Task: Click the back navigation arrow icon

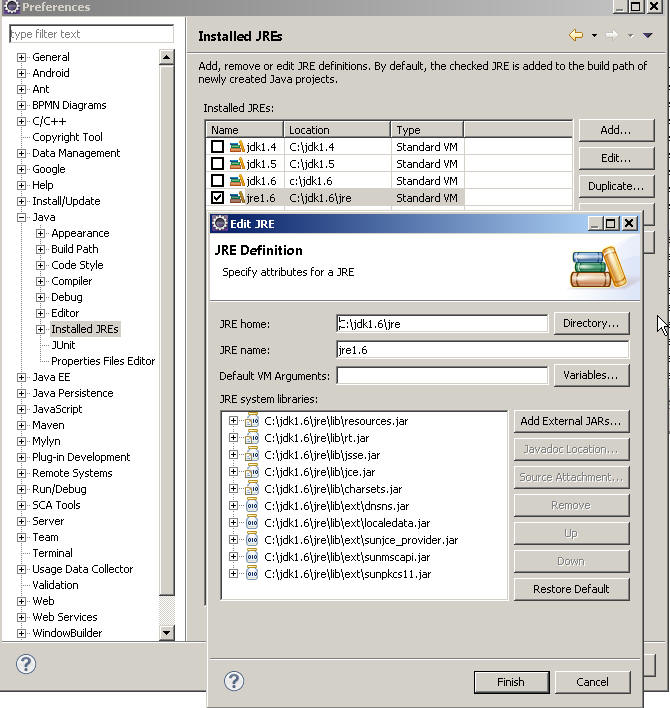Action: pos(576,35)
